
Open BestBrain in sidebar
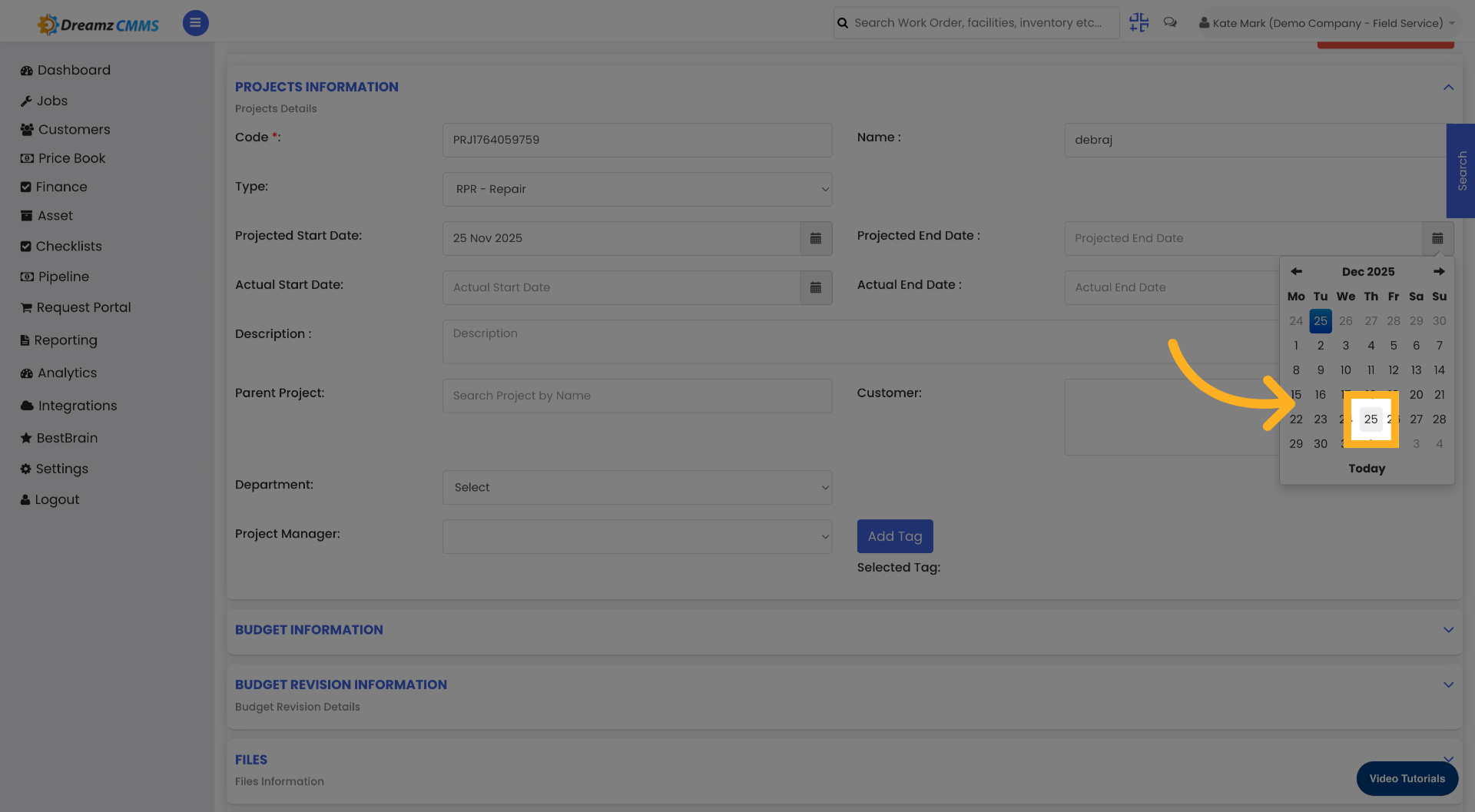coord(59,438)
